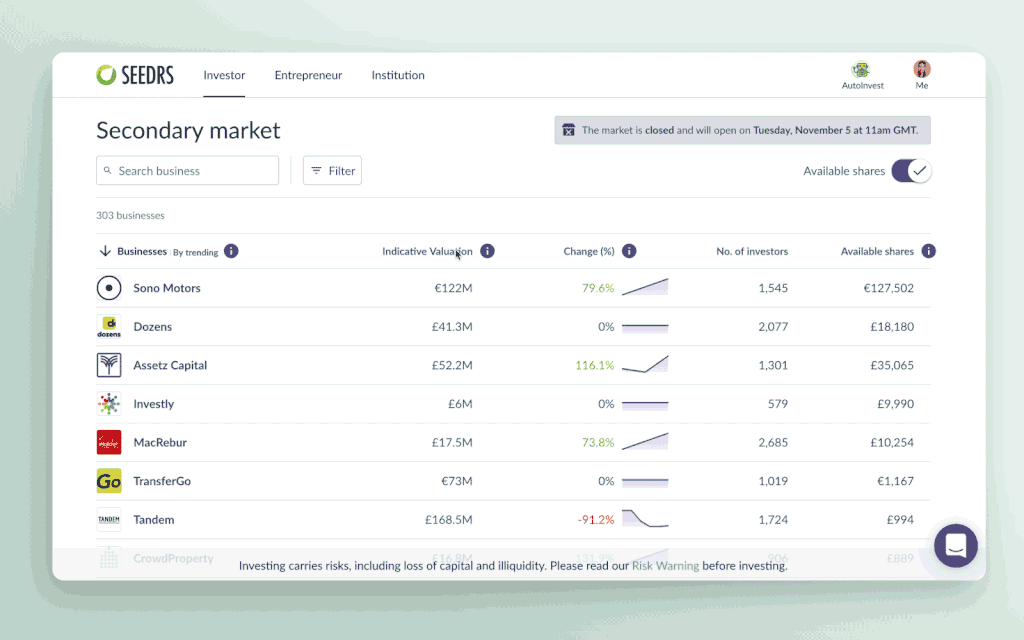1024x640 pixels.
Task: Sort by No. of investors header
Action: tap(752, 251)
